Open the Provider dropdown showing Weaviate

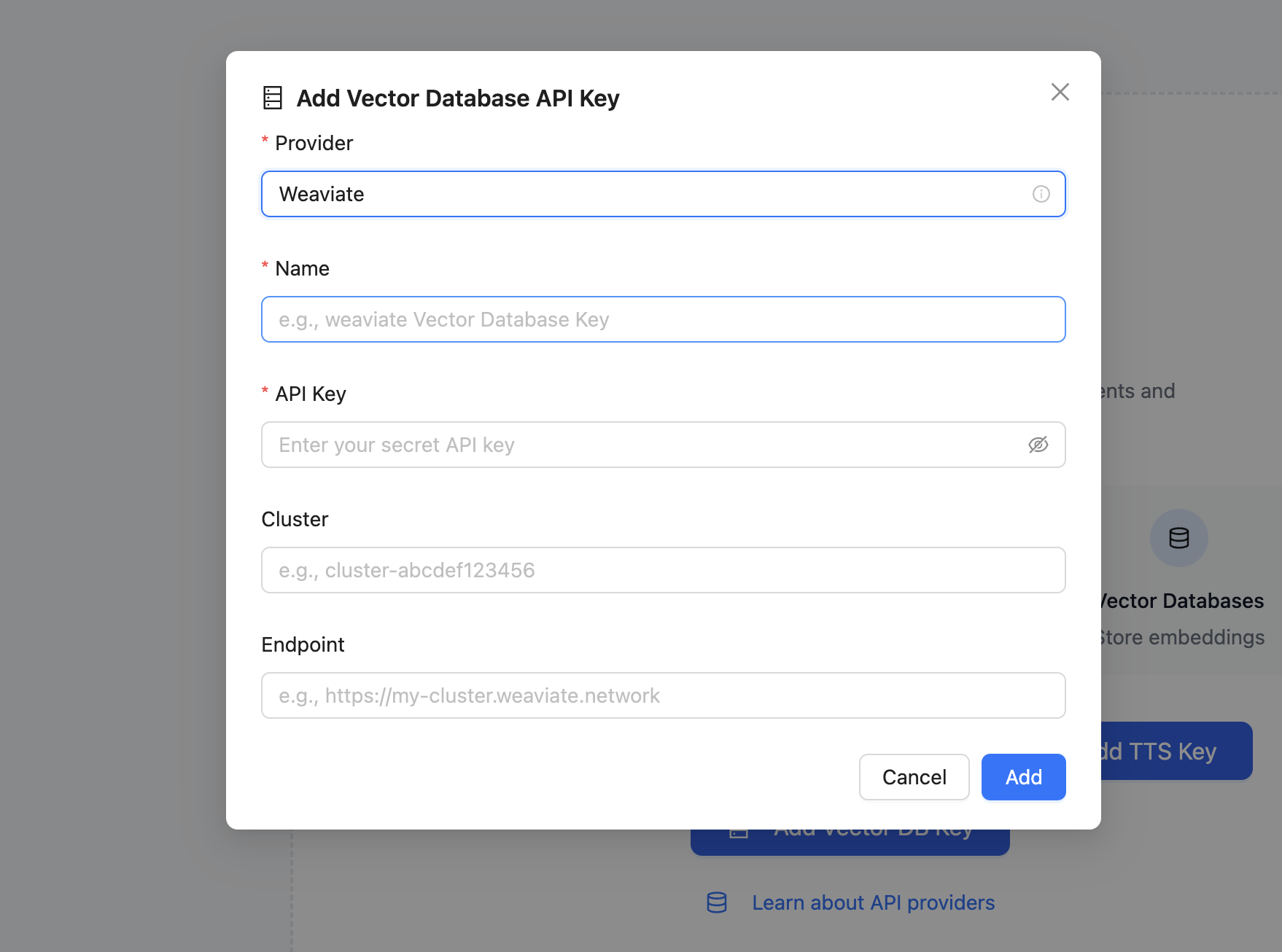[663, 194]
